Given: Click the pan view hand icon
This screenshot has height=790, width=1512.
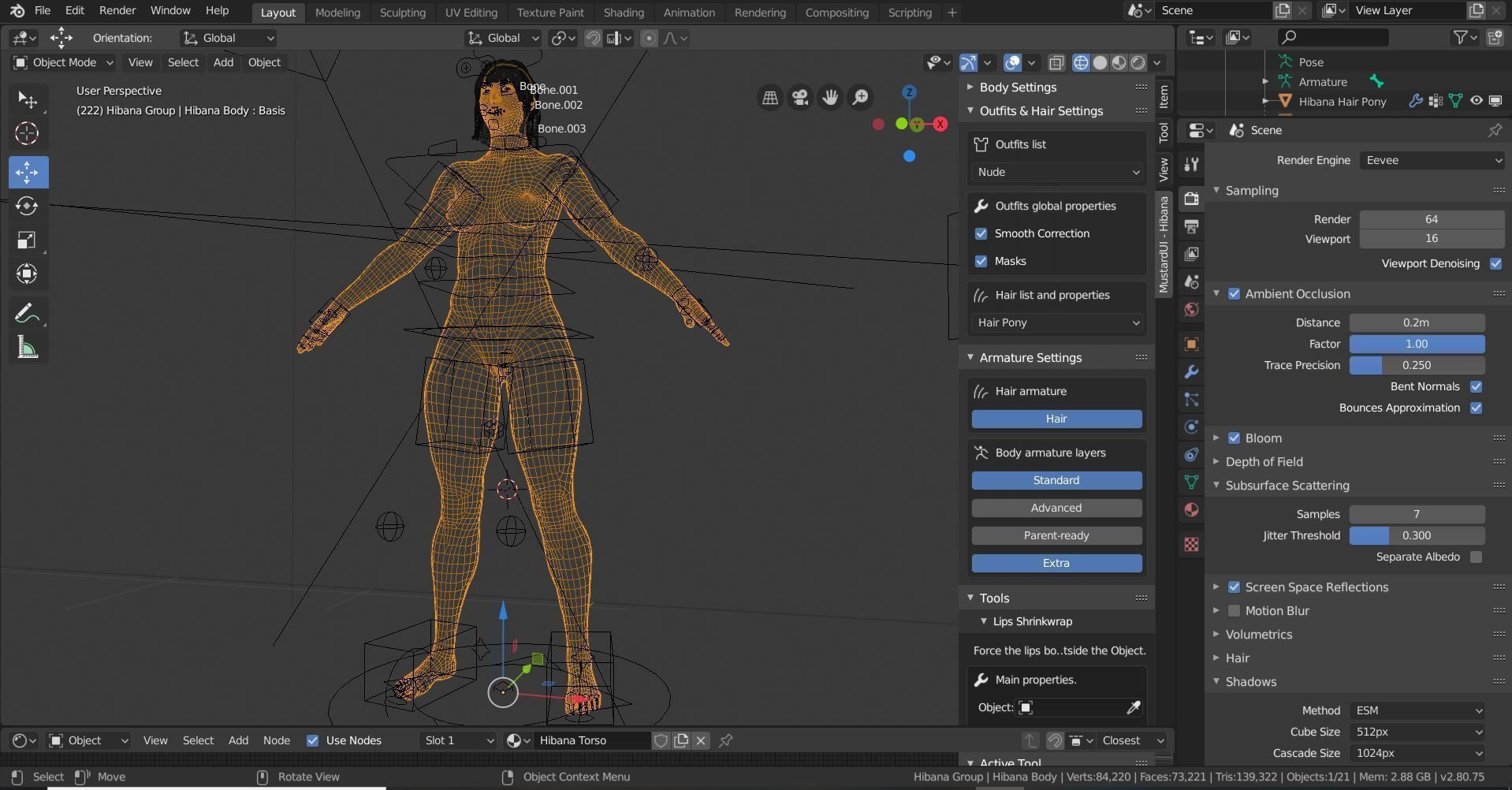Looking at the screenshot, I should [x=830, y=97].
